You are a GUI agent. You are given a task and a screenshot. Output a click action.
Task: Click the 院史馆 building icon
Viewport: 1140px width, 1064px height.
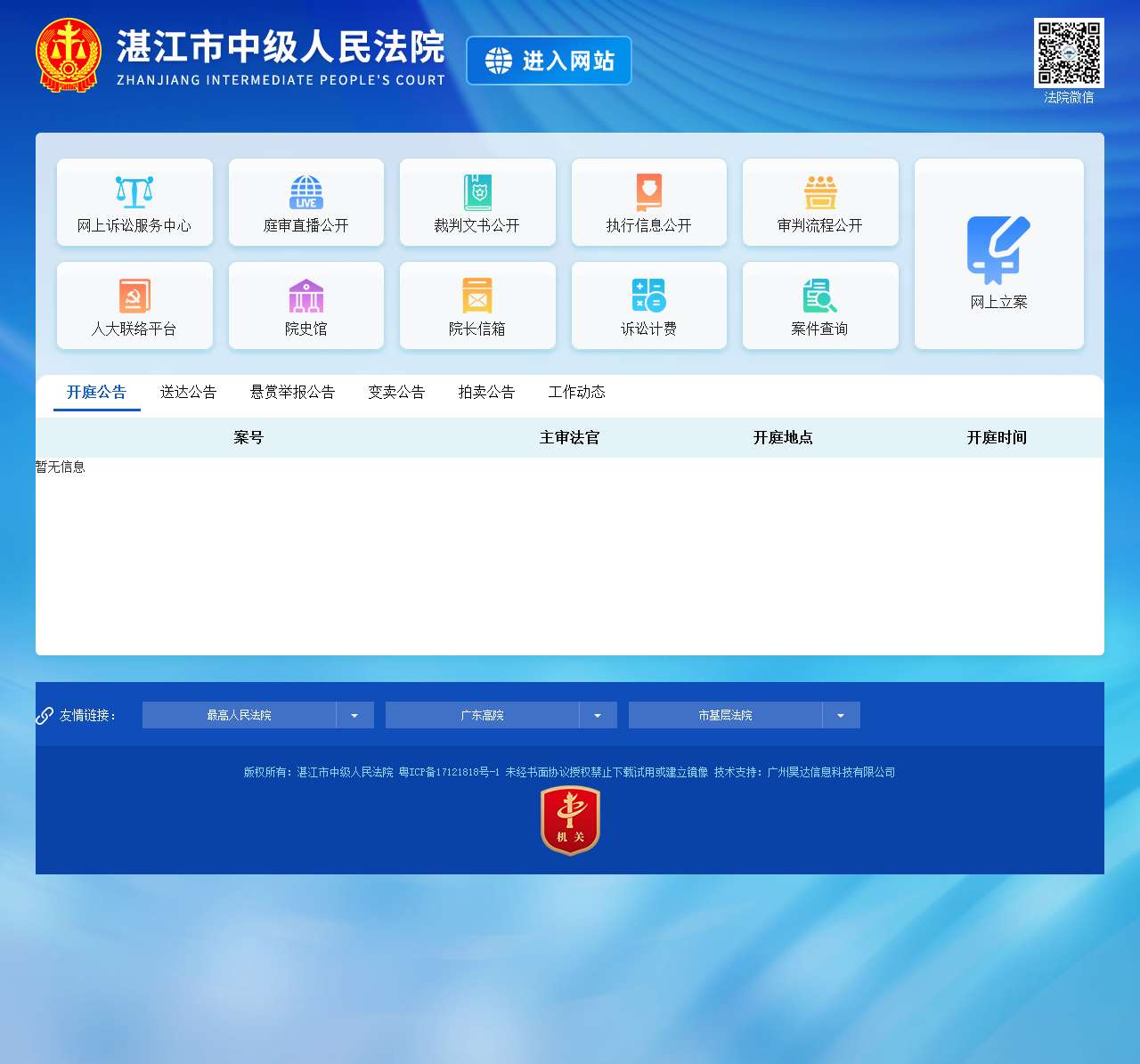click(x=305, y=296)
